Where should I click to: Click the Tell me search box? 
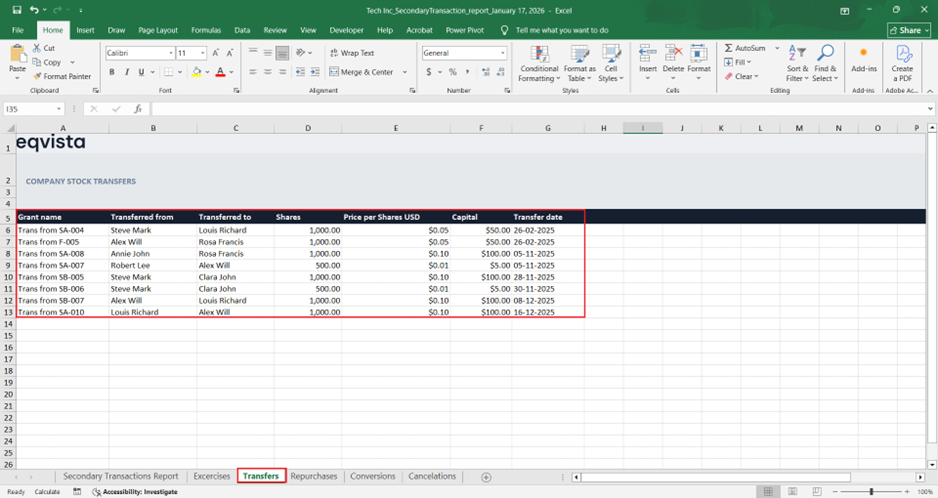click(562, 30)
